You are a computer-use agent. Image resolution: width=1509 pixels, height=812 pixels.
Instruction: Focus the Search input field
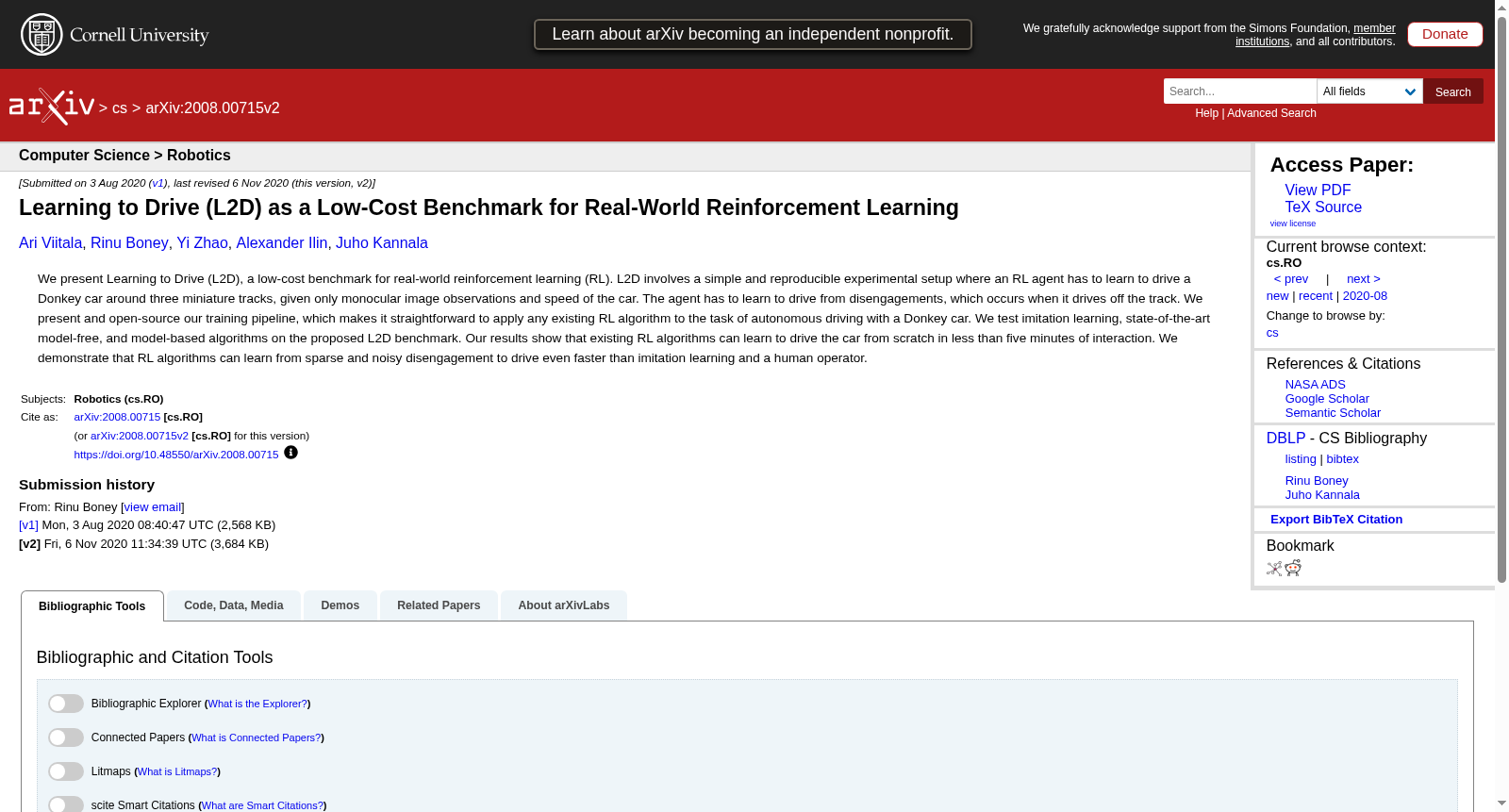pyautogui.click(x=1240, y=91)
